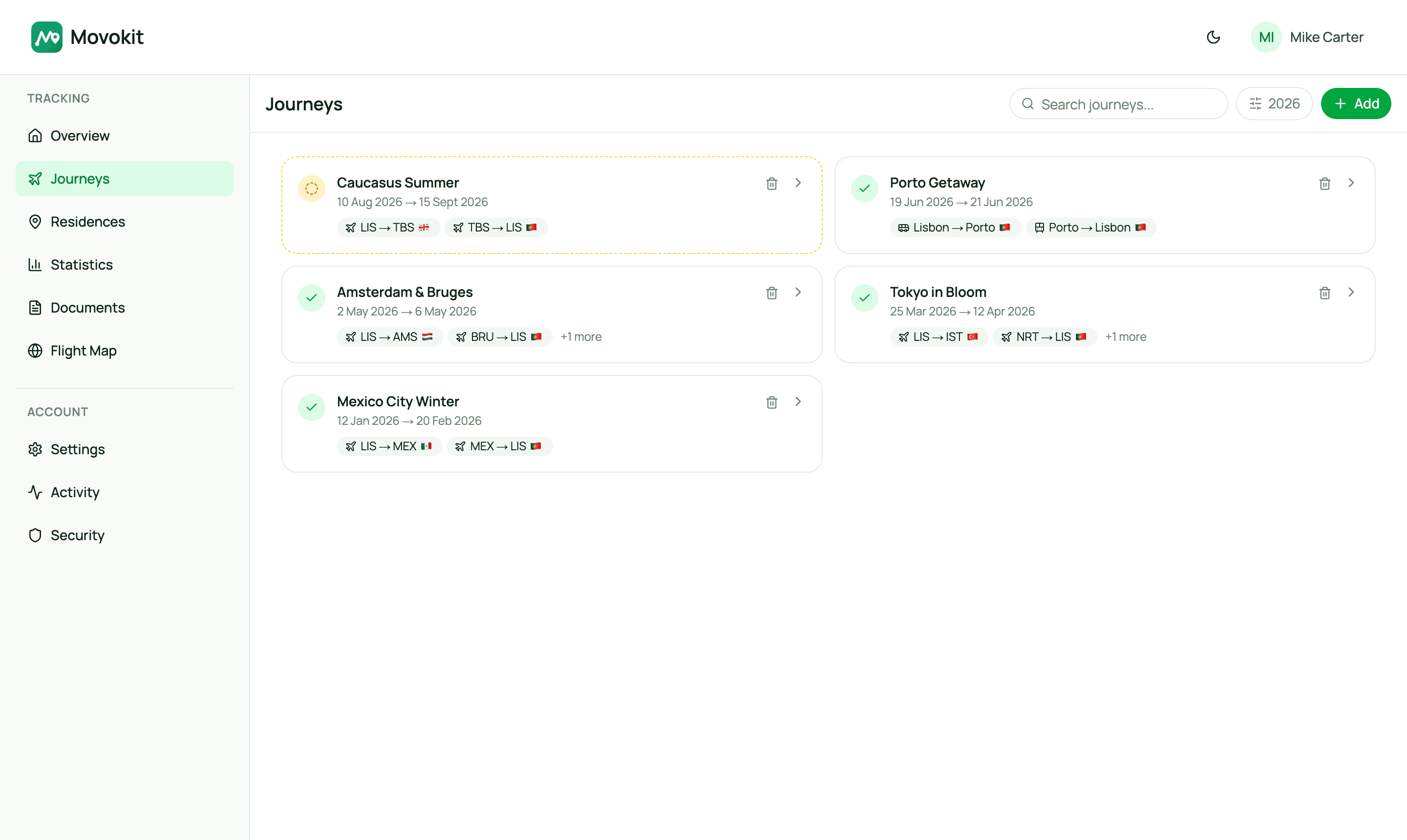1407x840 pixels.
Task: Click the Caucasus Summer pending status icon
Action: click(x=311, y=189)
